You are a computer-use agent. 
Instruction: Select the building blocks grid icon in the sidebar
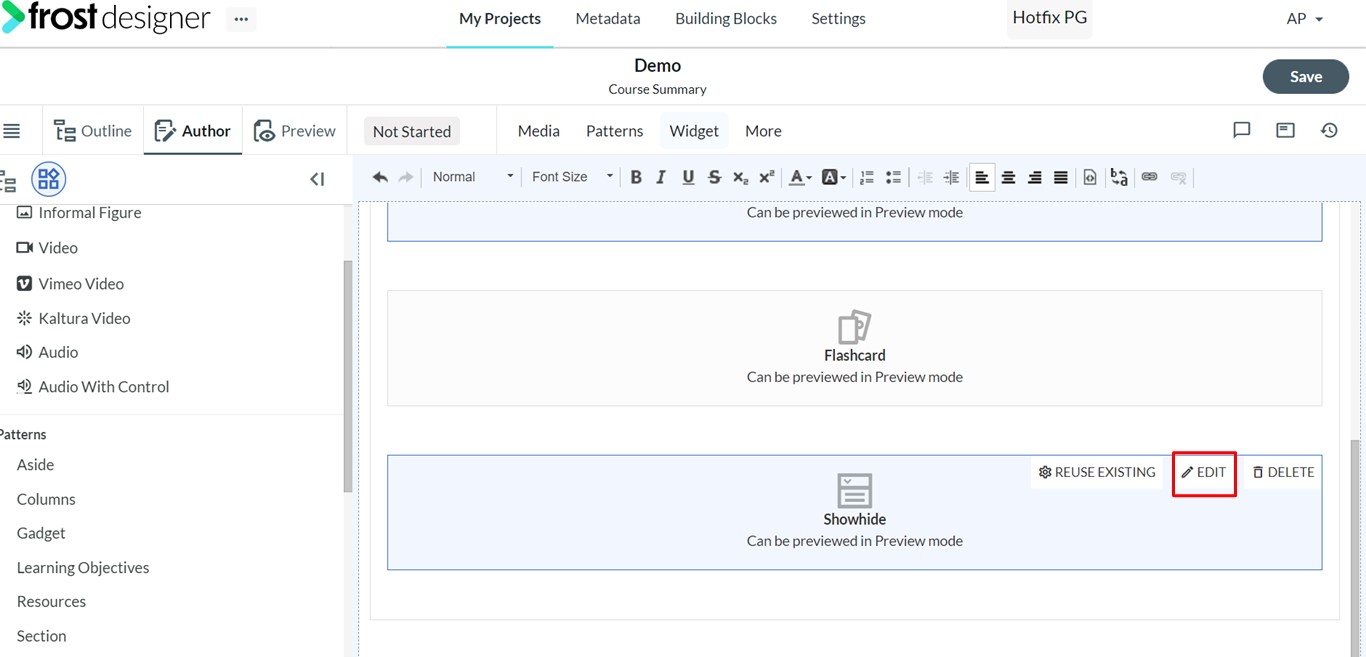coord(48,179)
